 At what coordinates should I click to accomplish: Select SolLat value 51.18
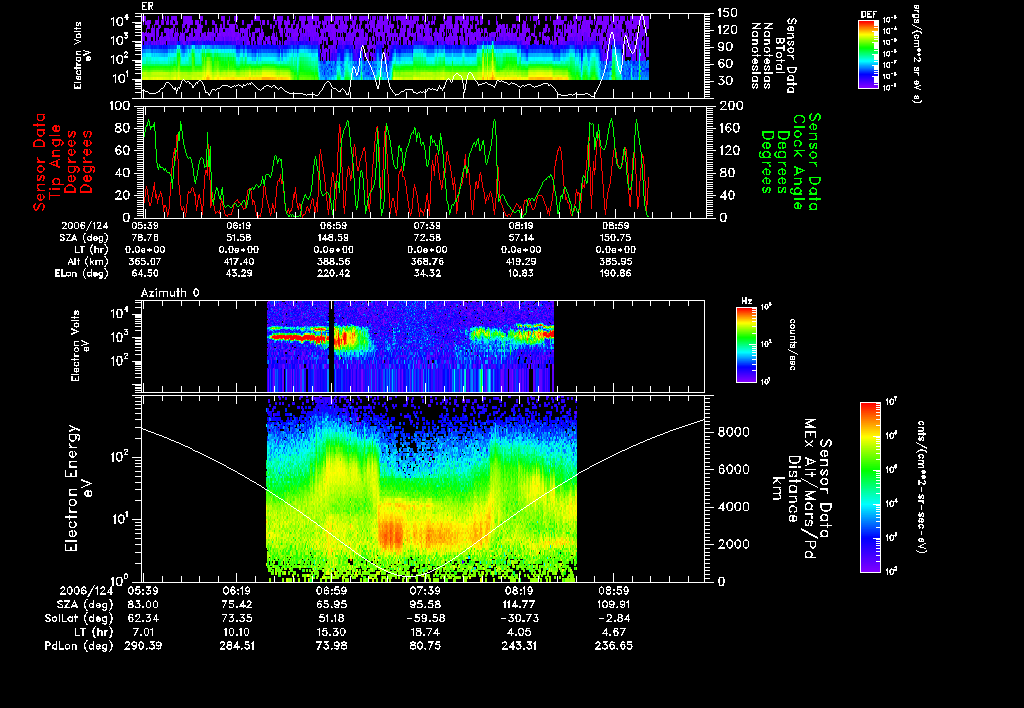point(331,619)
